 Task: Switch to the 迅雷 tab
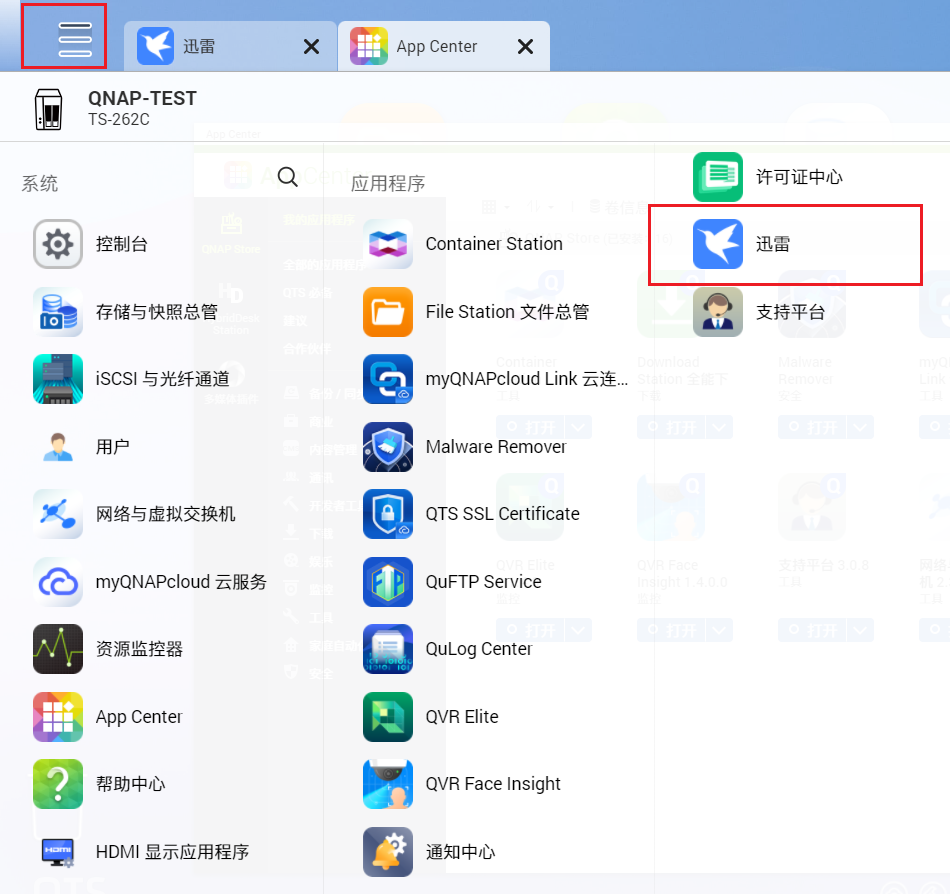point(200,47)
